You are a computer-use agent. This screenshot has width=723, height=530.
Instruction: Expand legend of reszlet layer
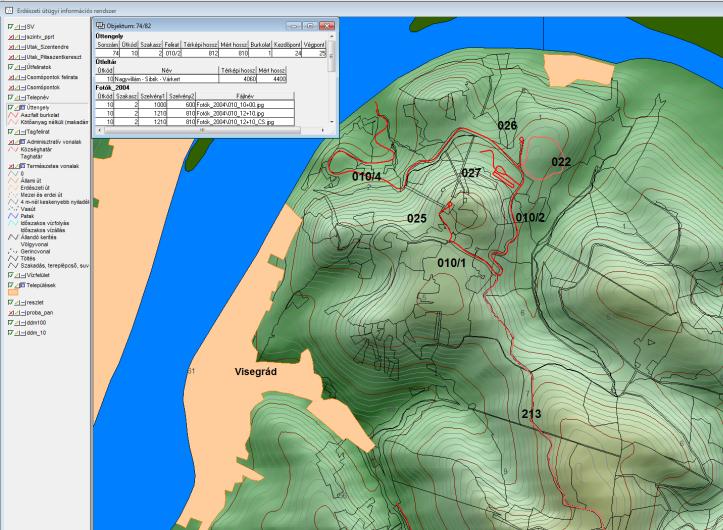[x=23, y=303]
